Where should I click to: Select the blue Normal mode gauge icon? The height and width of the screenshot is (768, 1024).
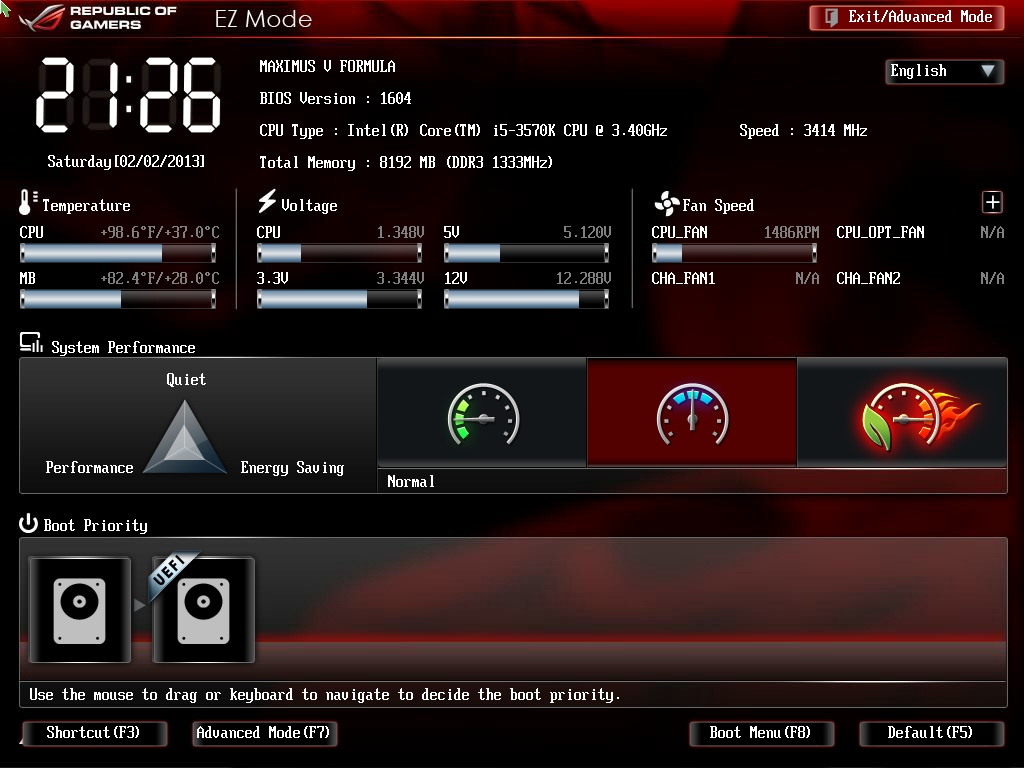pos(692,413)
